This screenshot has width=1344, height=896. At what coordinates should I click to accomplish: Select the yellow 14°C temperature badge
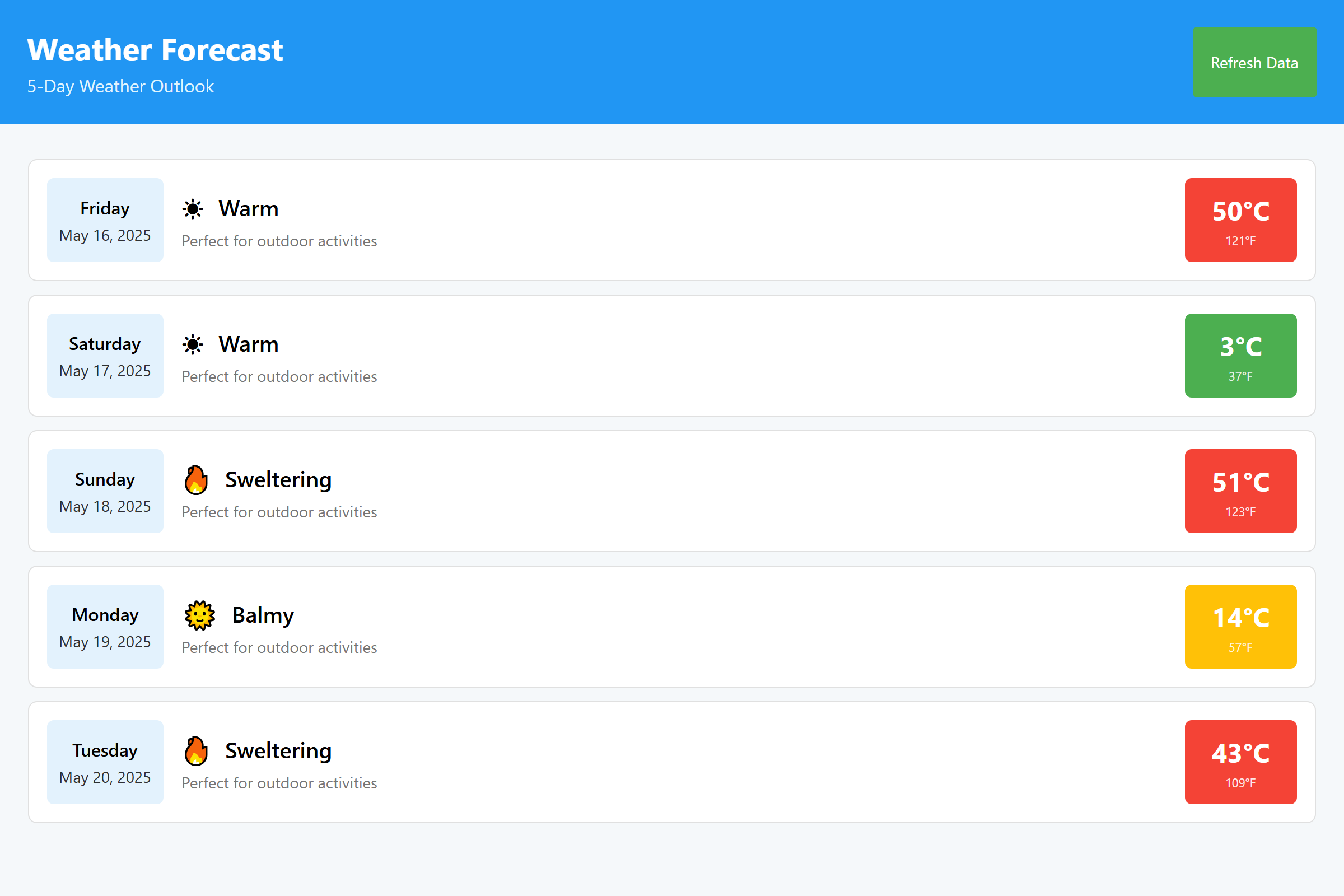point(1240,626)
